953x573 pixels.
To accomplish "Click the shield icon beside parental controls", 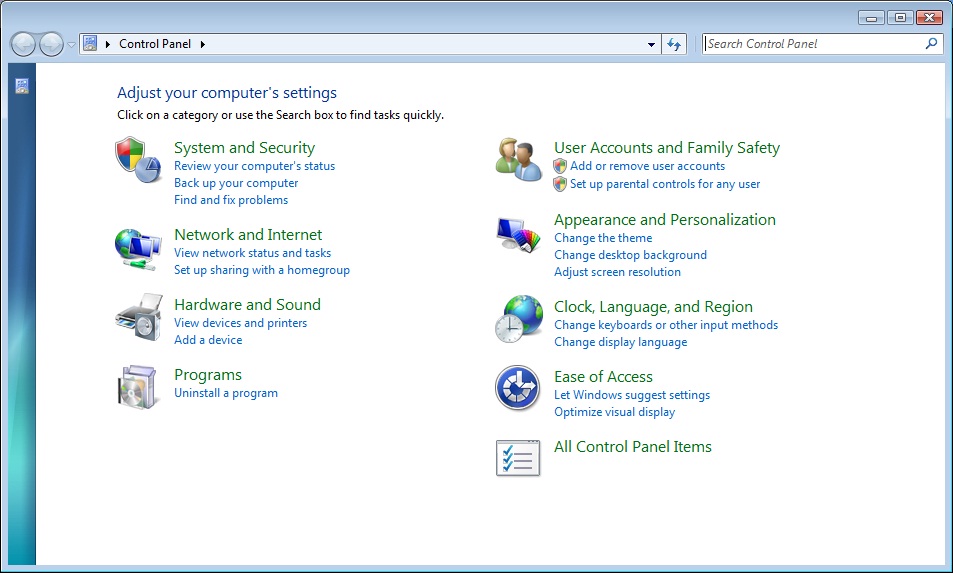I will [x=560, y=184].
